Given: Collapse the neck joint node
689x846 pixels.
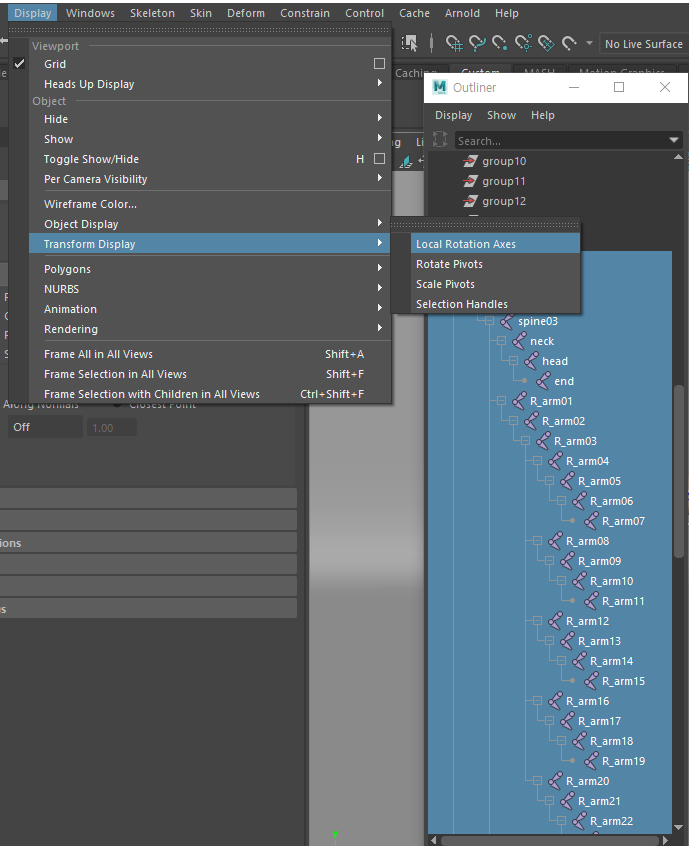Looking at the screenshot, I should (501, 341).
